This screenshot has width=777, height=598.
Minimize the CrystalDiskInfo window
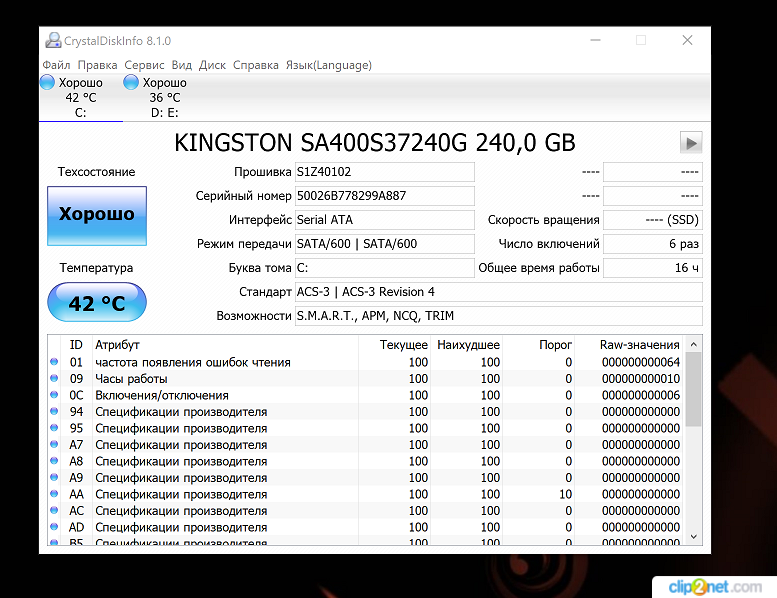[x=595, y=40]
